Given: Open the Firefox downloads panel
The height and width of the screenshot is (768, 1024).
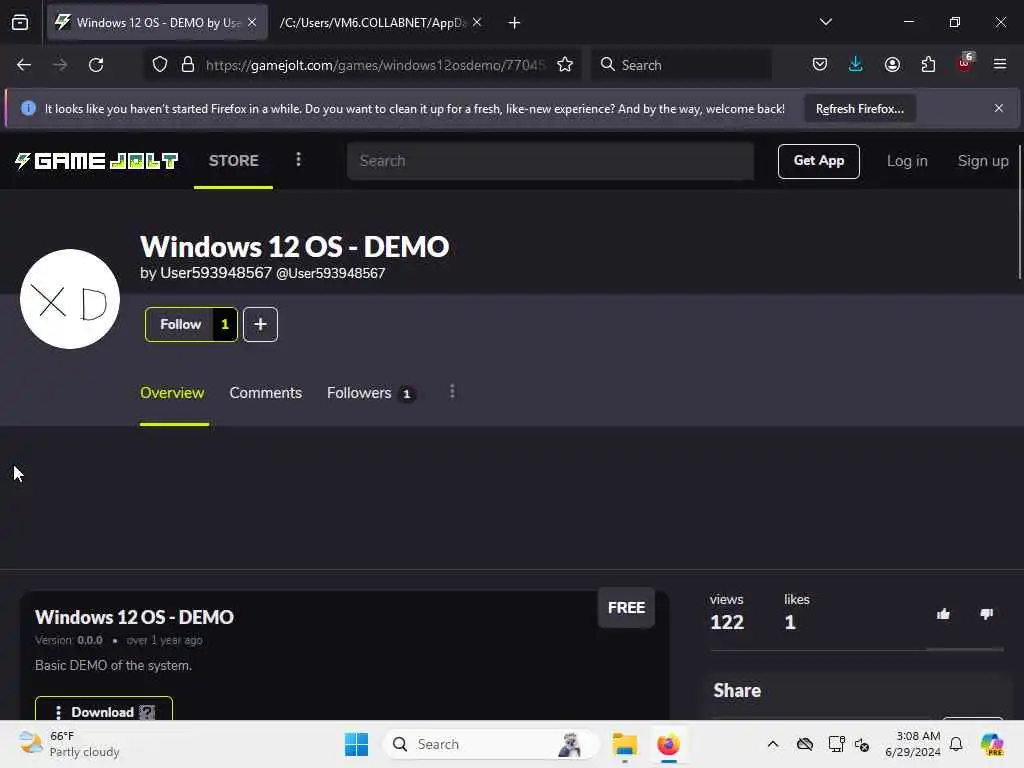Looking at the screenshot, I should 856,65.
